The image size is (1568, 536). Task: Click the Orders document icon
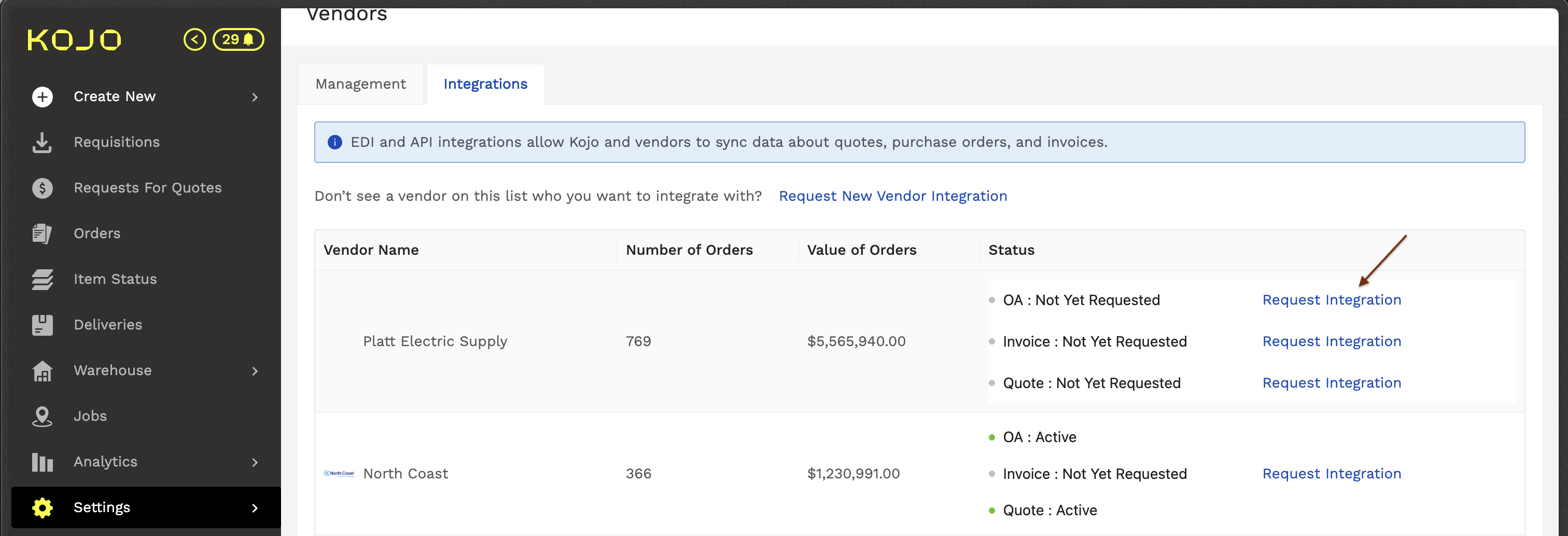click(x=42, y=233)
